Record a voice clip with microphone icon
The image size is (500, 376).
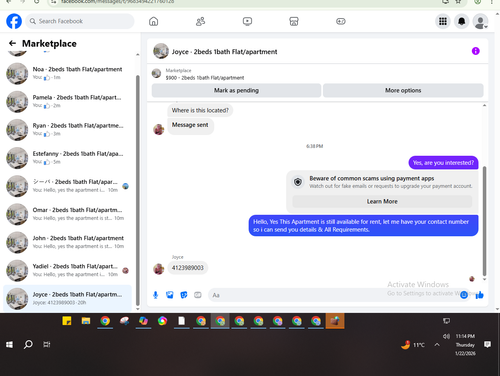(155, 295)
